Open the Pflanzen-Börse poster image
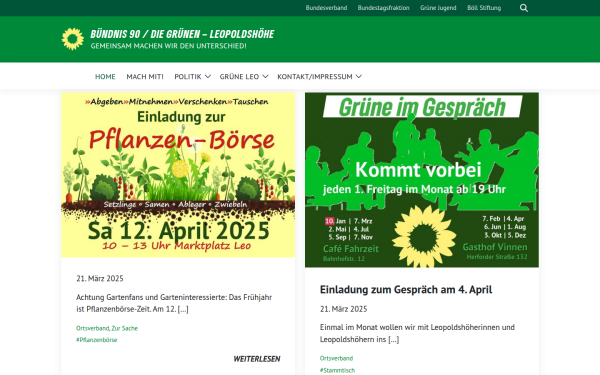The width and height of the screenshot is (600, 375). click(178, 175)
